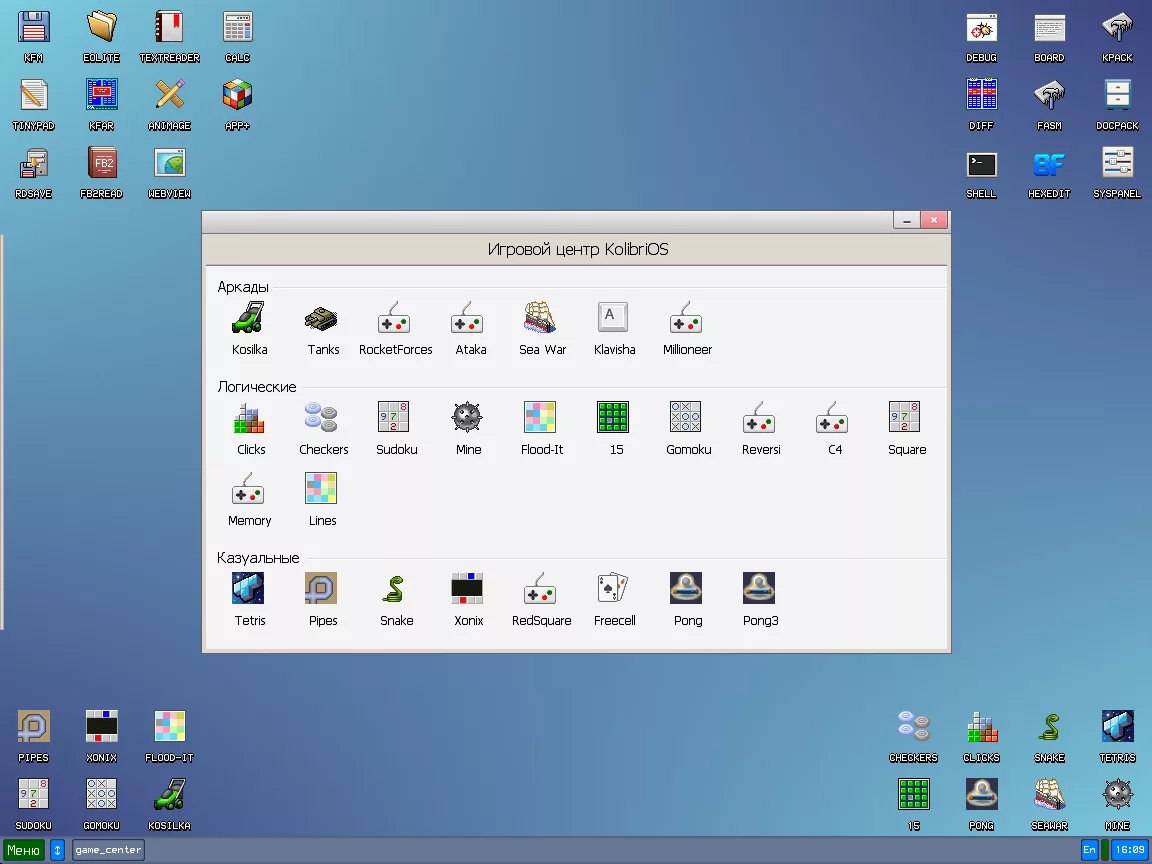Open the RDSAVE desktop icon

(x=33, y=173)
